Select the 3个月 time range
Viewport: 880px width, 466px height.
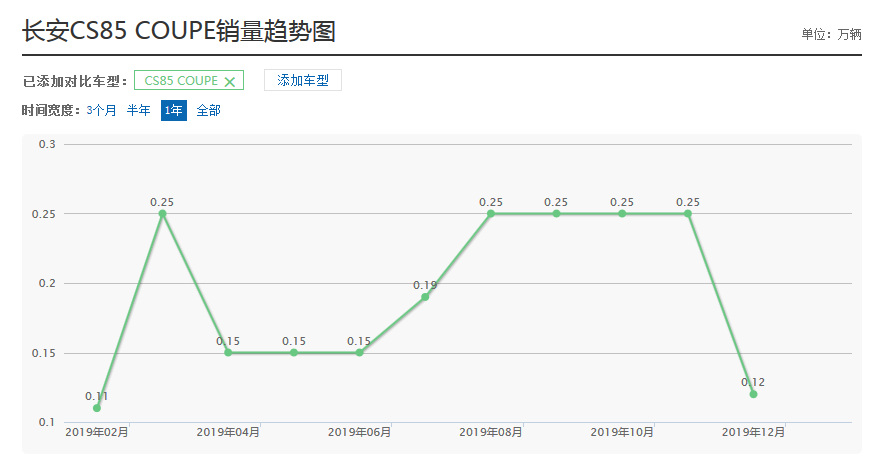[101, 110]
